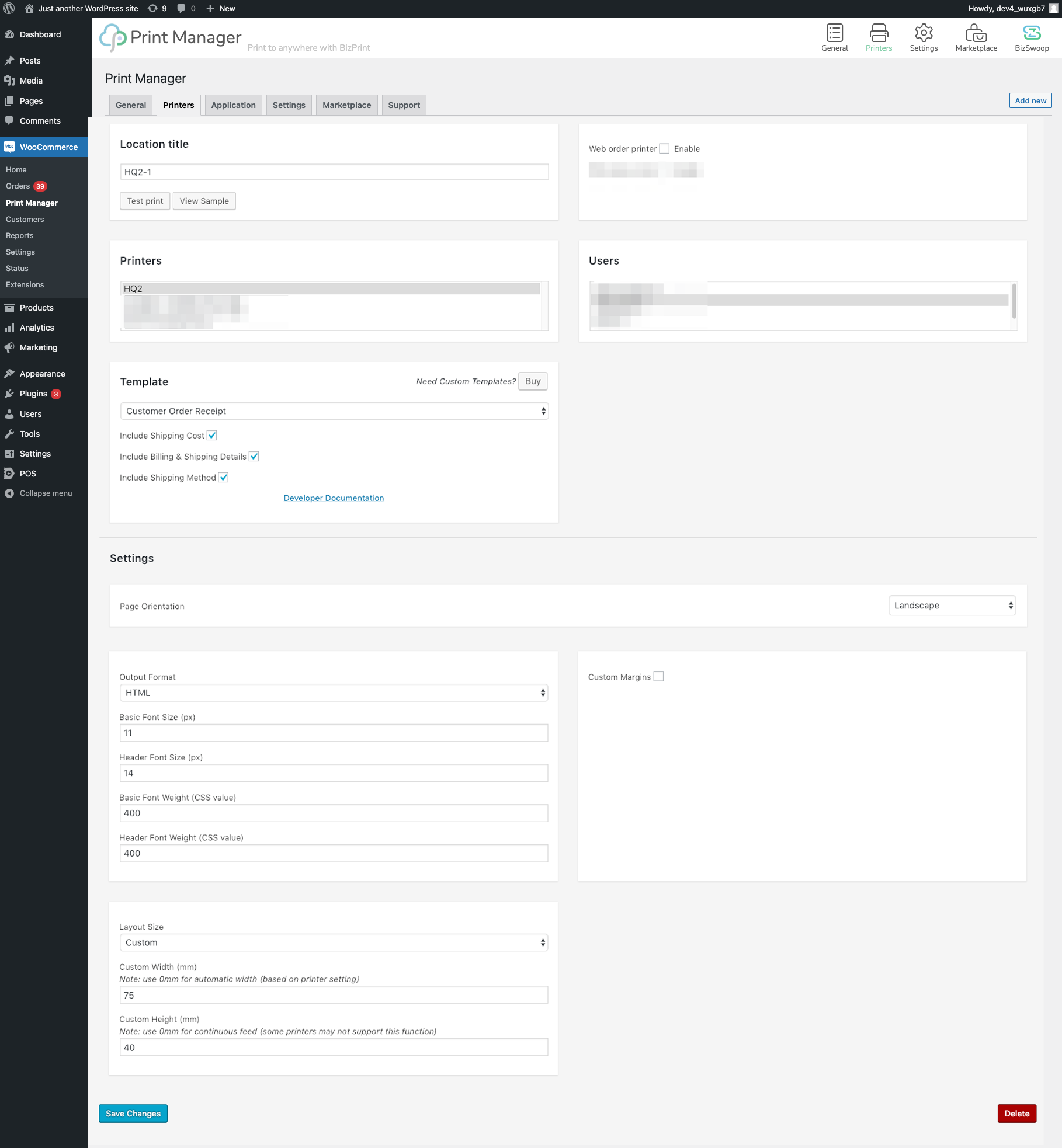Uncheck Include Billing & Shipping Details
This screenshot has height=1148, width=1062.
254,456
